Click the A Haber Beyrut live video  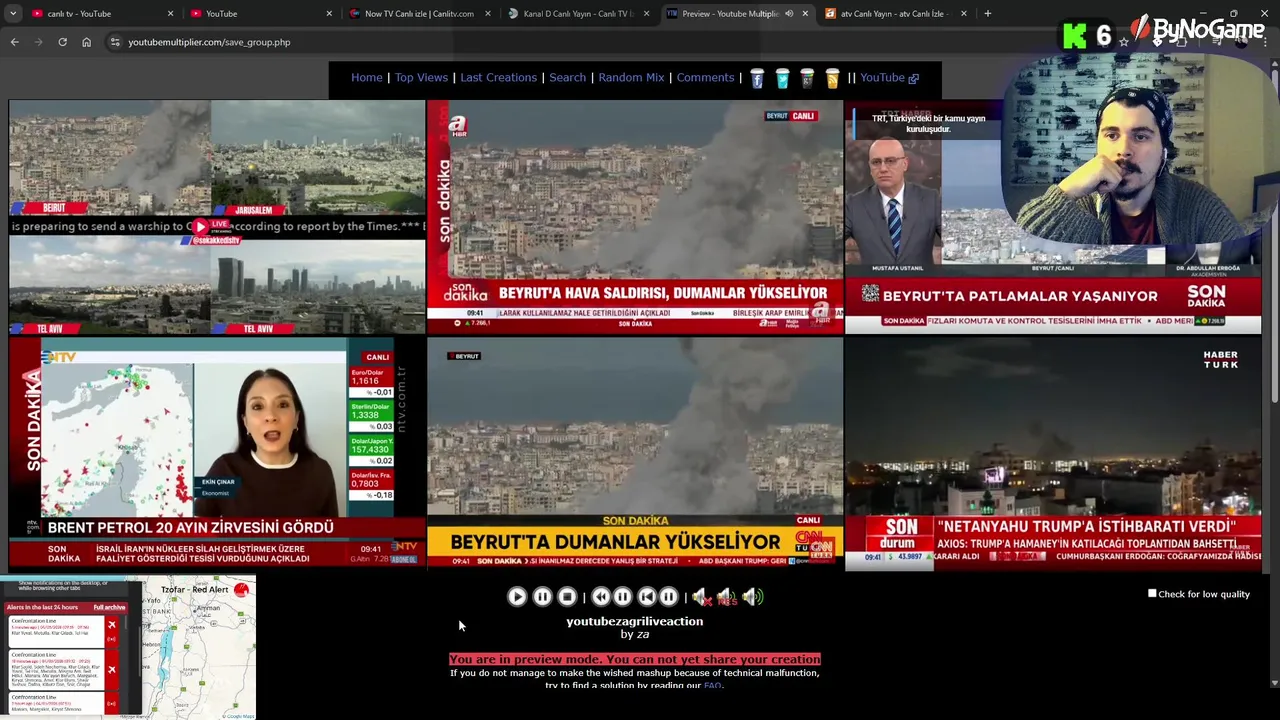[x=635, y=216]
